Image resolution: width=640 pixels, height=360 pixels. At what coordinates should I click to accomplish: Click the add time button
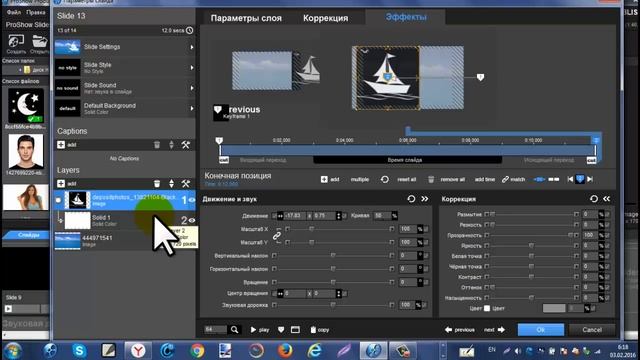(x=484, y=179)
